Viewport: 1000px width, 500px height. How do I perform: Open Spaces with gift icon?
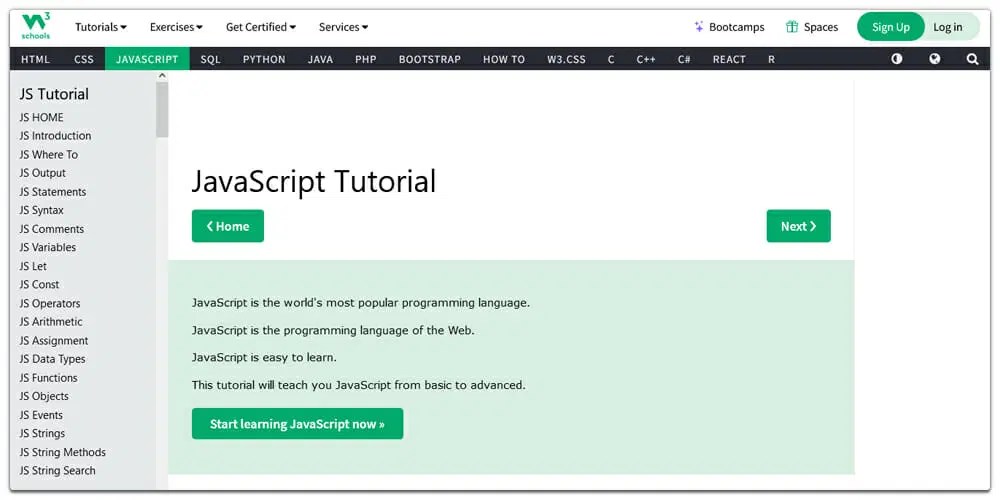pyautogui.click(x=812, y=27)
